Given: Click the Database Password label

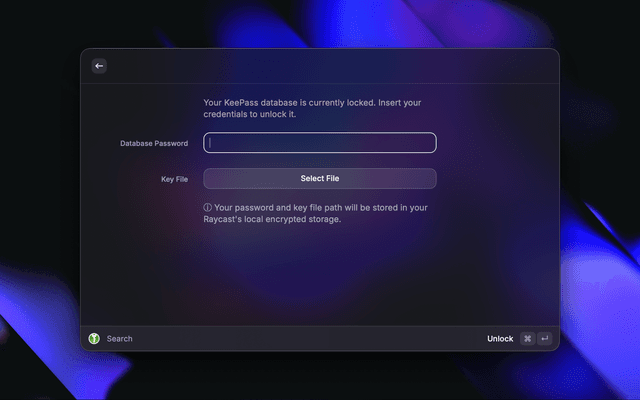Looking at the screenshot, I should click(x=154, y=144).
